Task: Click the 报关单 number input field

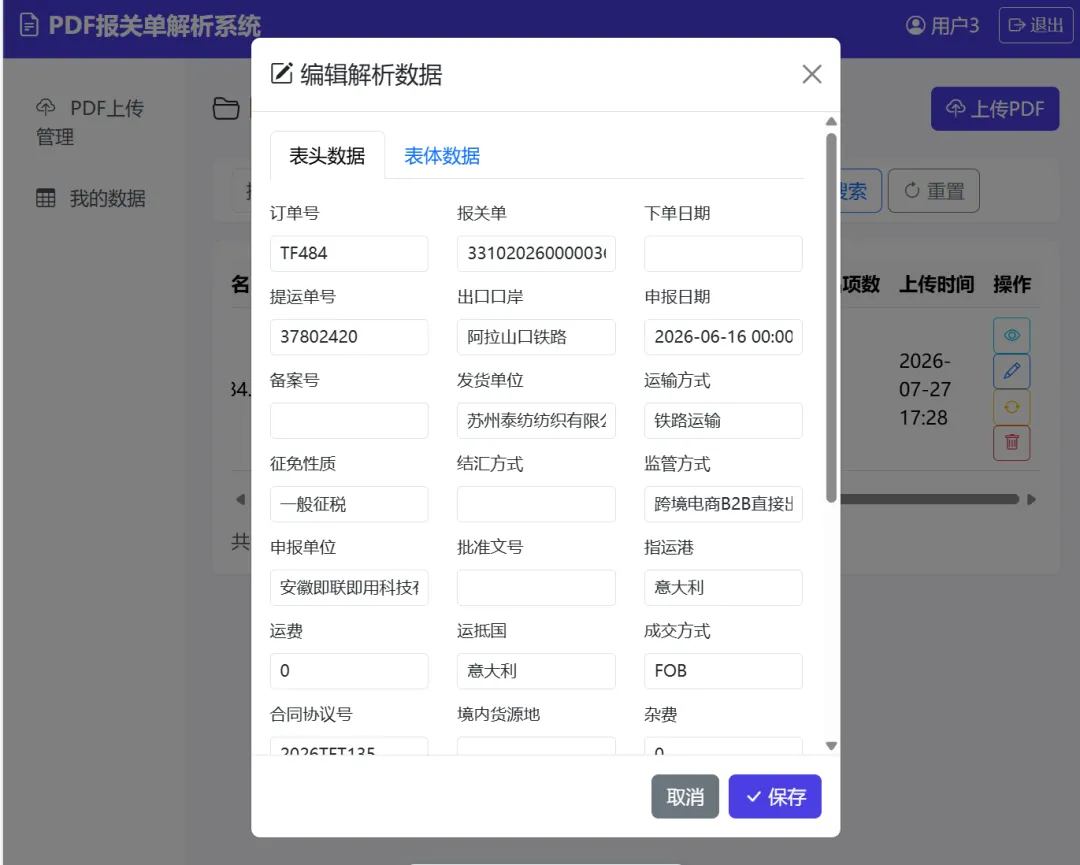Action: (536, 253)
